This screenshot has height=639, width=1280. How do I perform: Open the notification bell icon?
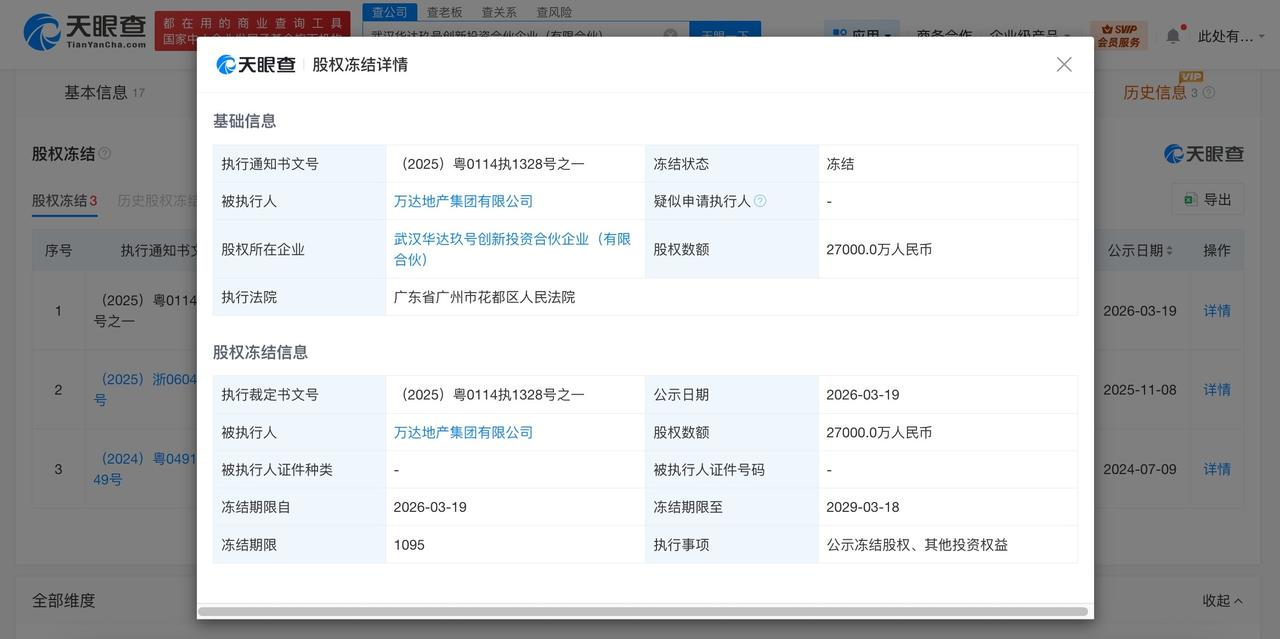click(x=1172, y=33)
